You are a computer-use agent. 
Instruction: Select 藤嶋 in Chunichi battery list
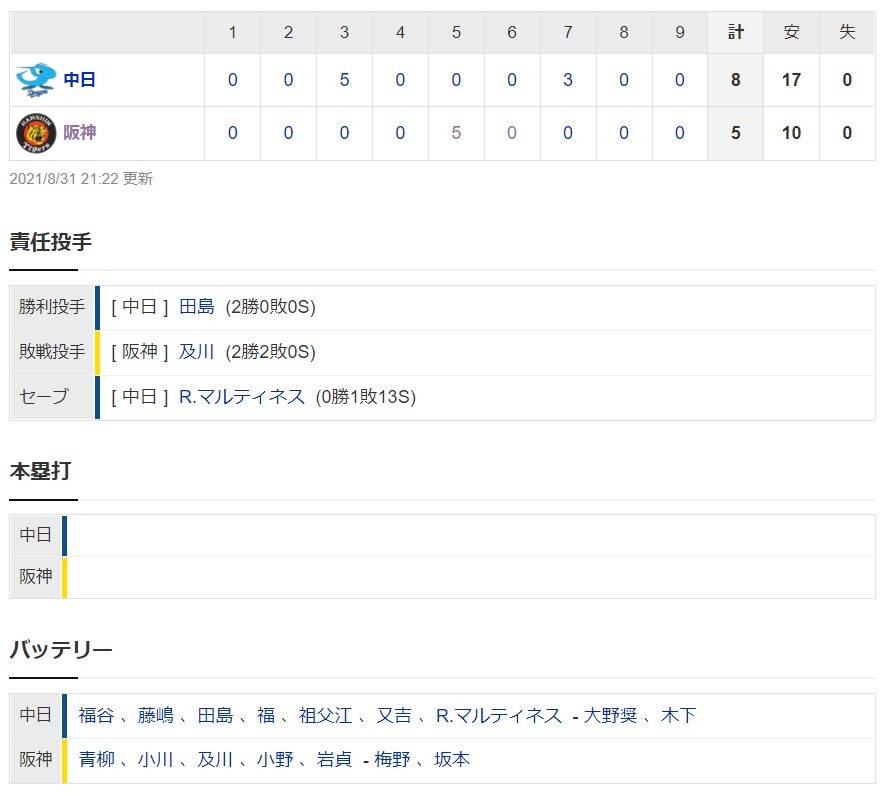pyautogui.click(x=155, y=715)
